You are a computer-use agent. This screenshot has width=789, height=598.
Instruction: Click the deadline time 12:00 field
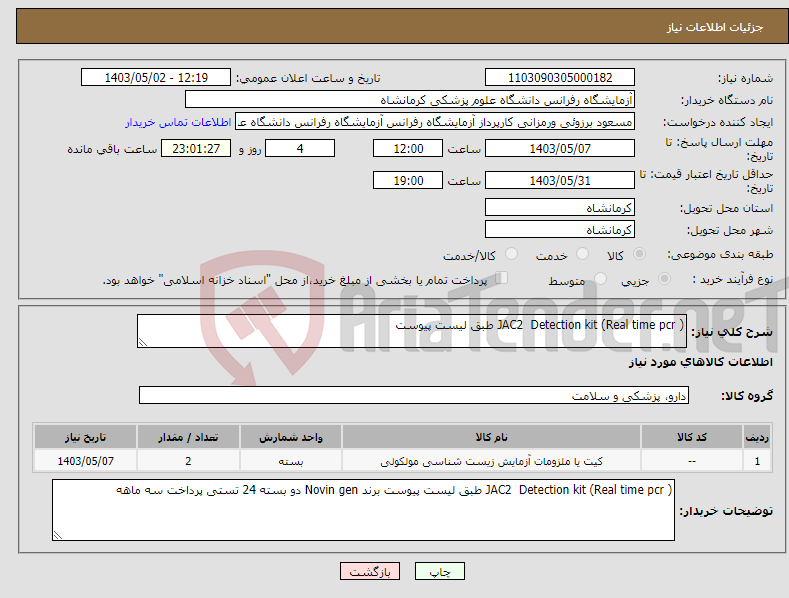(x=408, y=148)
